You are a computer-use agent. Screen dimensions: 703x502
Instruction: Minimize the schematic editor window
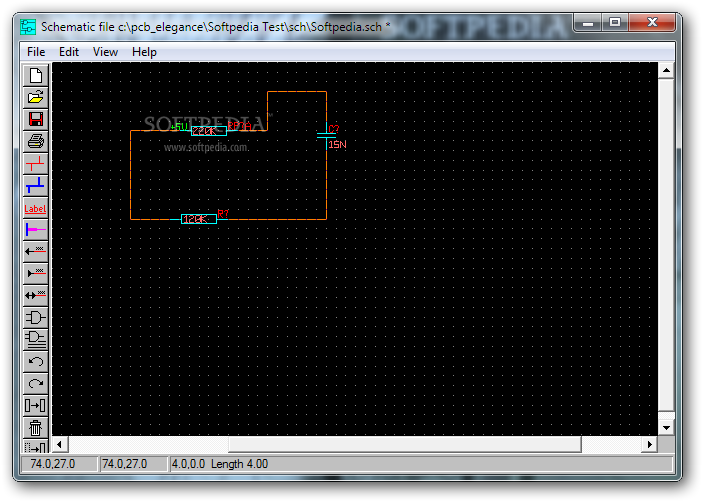[x=588, y=23]
